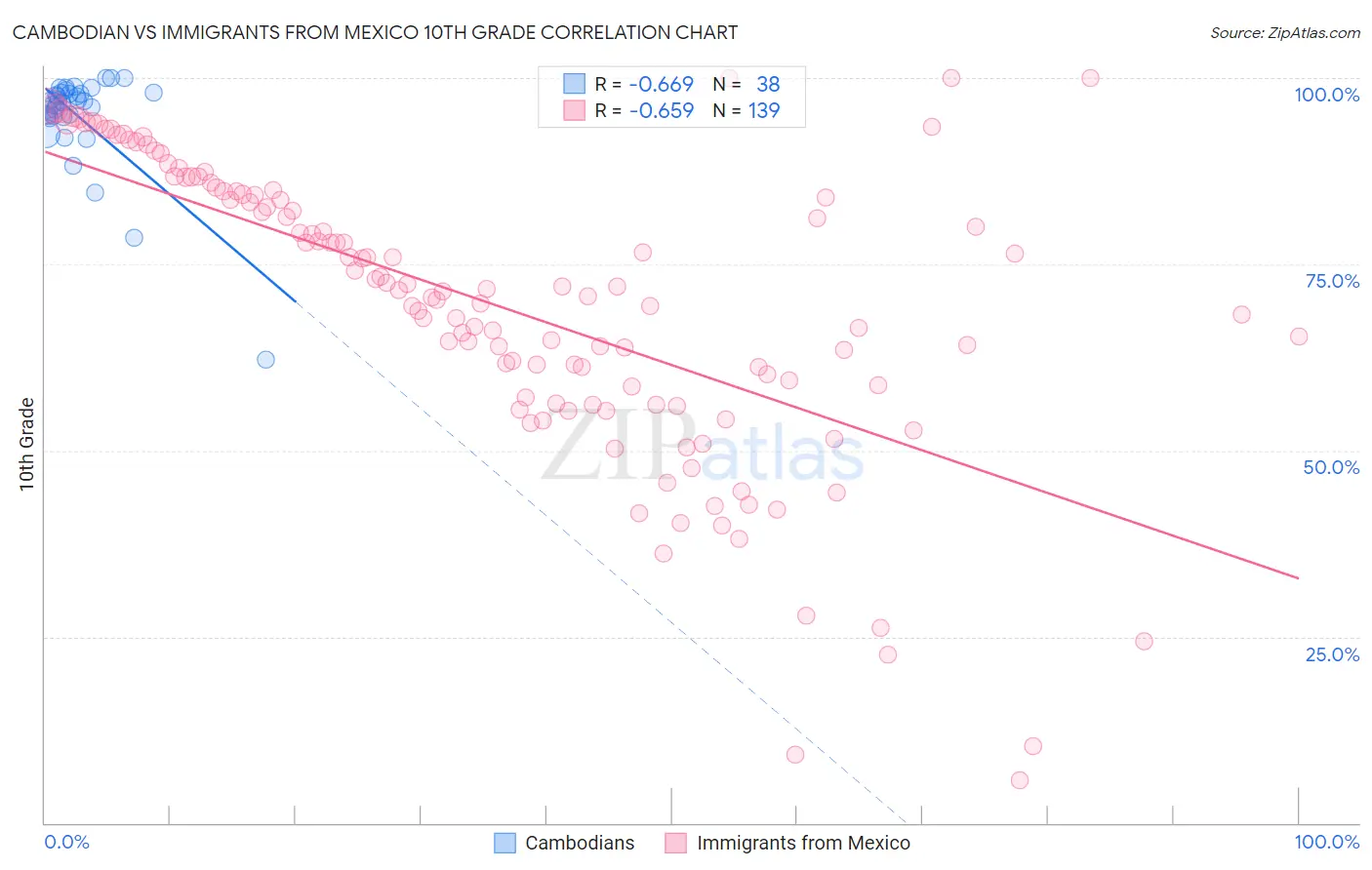Open the Source: ZipAtlas.com link
The image size is (1372, 870).
[1285, 32]
